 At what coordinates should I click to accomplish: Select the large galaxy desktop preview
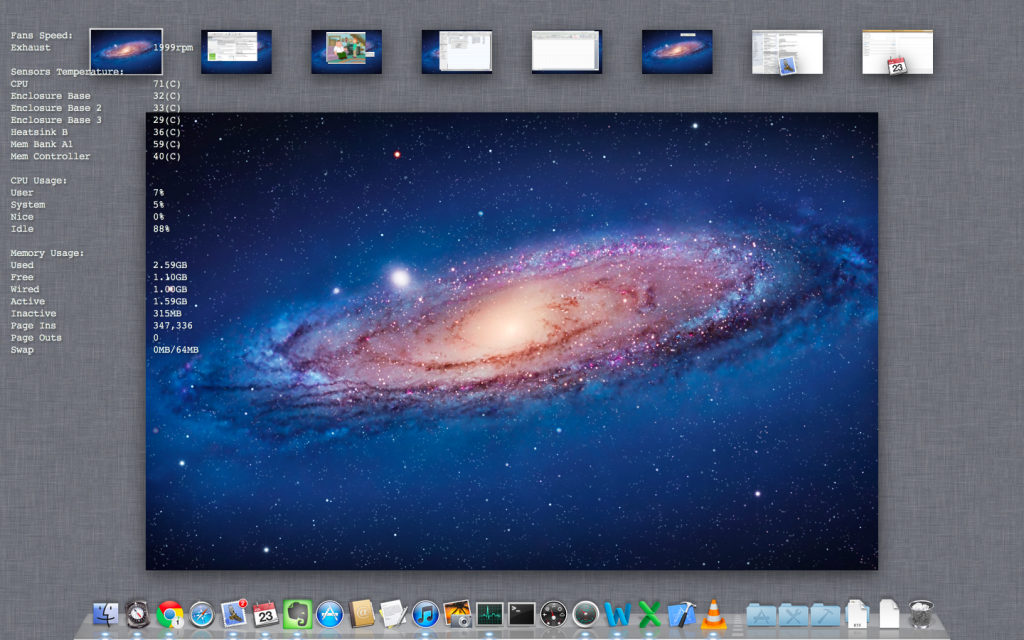(511, 341)
